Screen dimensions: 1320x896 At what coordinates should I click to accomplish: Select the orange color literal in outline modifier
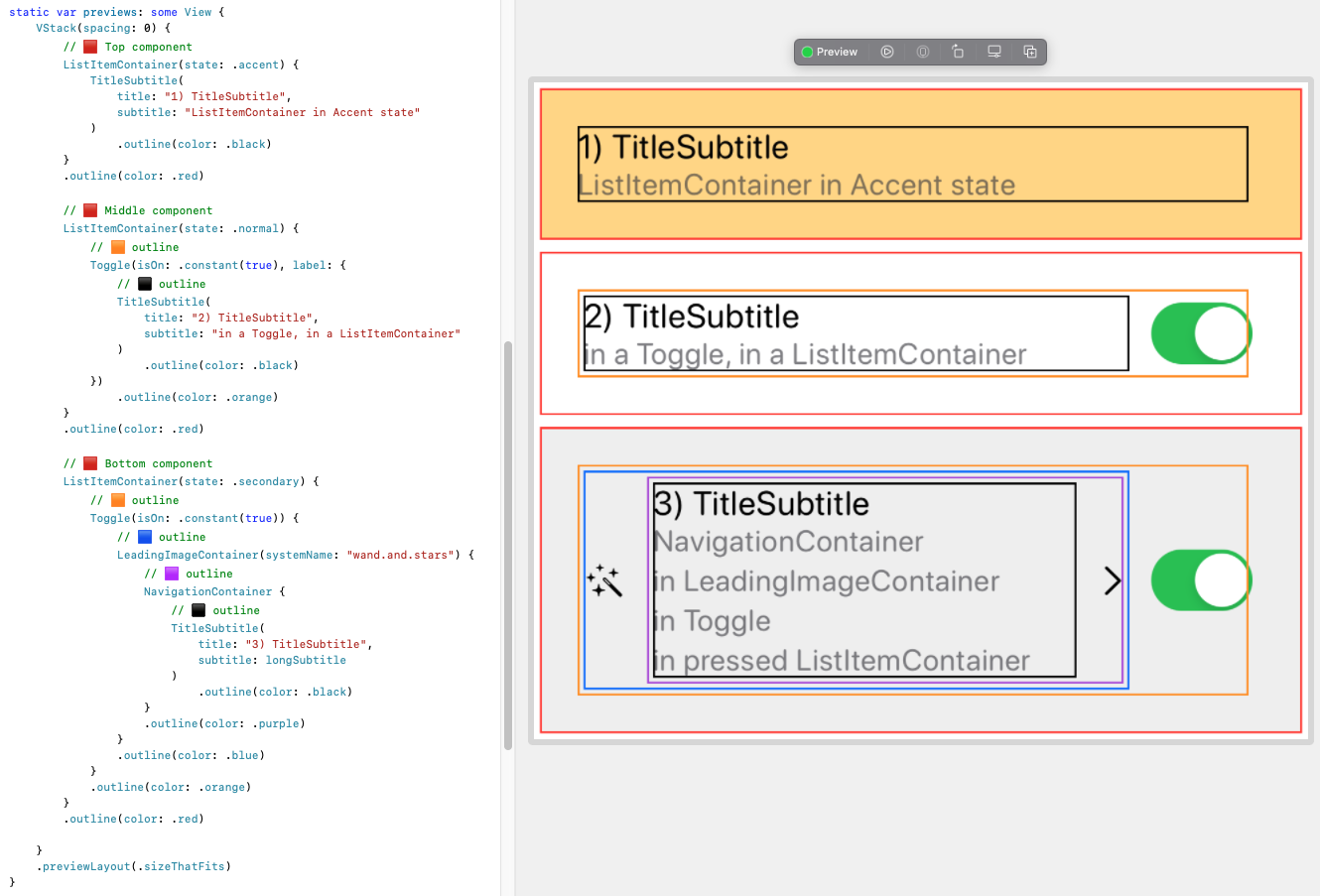[251, 396]
